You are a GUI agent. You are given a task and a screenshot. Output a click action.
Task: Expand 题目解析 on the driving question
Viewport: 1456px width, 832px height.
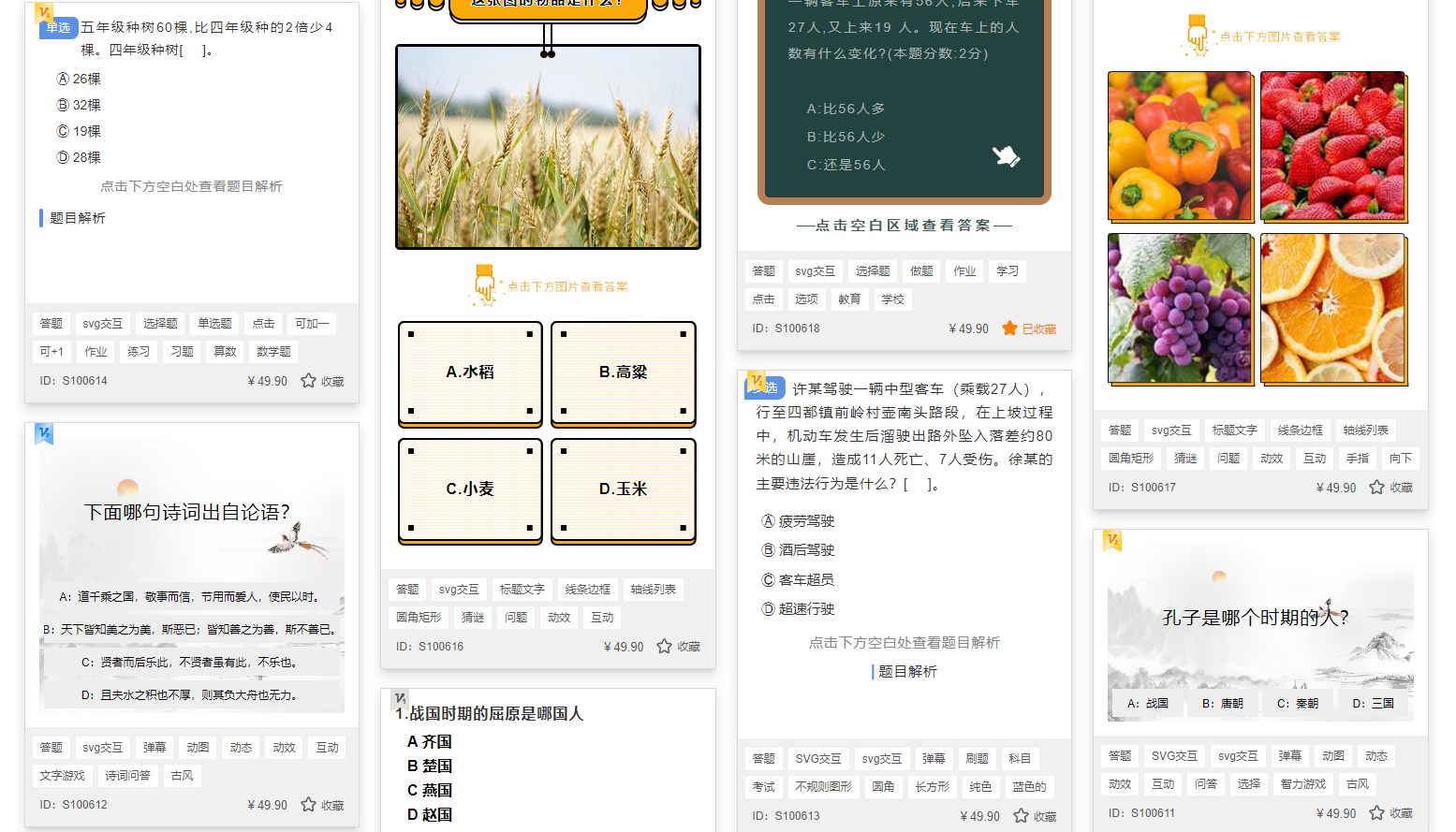(x=906, y=671)
